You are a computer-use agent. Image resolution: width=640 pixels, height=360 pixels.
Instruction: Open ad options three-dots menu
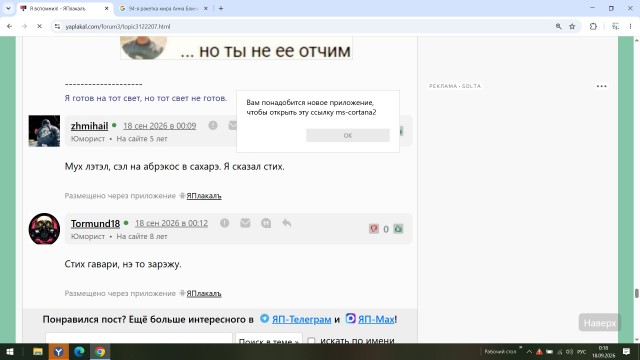[x=601, y=86]
